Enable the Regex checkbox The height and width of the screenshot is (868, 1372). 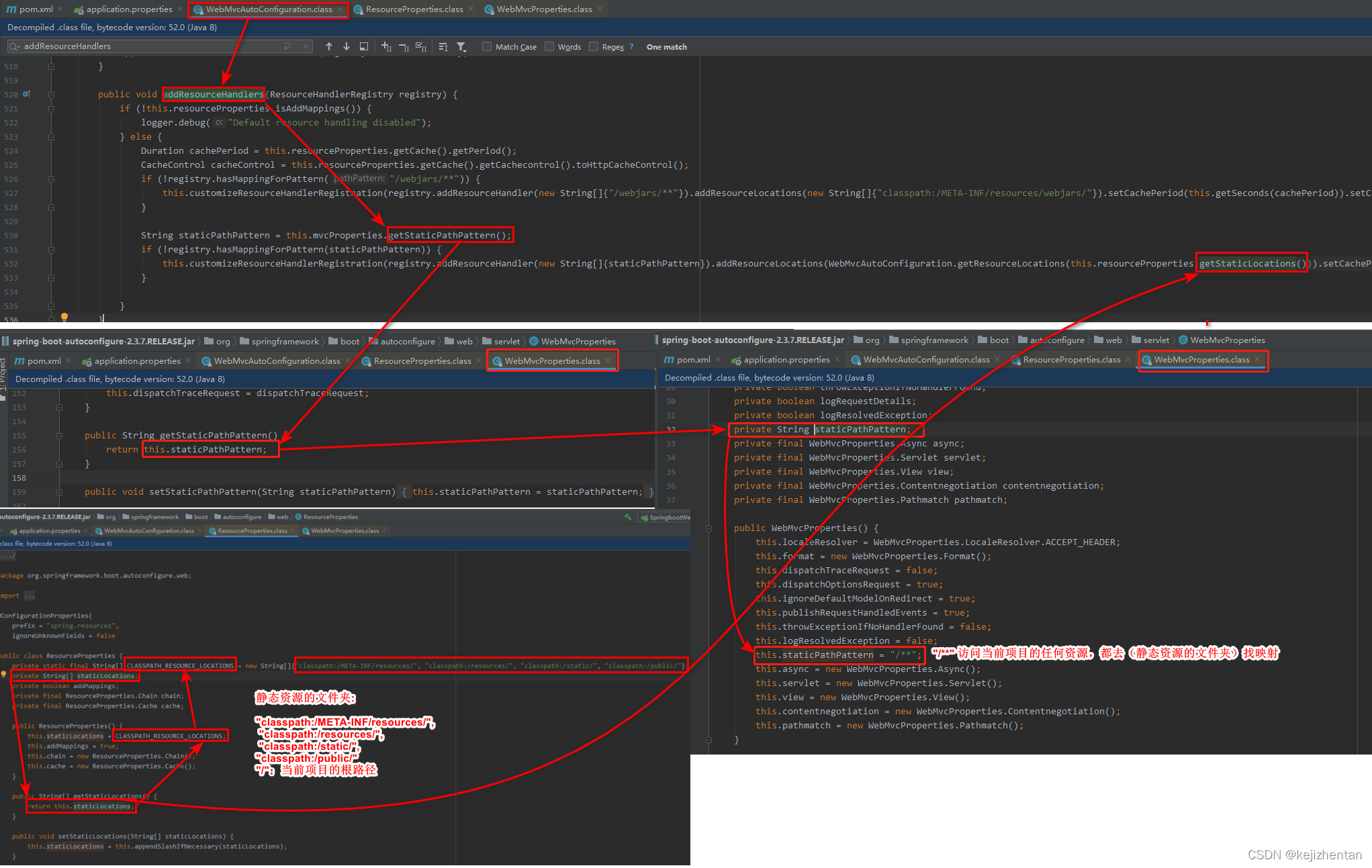click(594, 46)
